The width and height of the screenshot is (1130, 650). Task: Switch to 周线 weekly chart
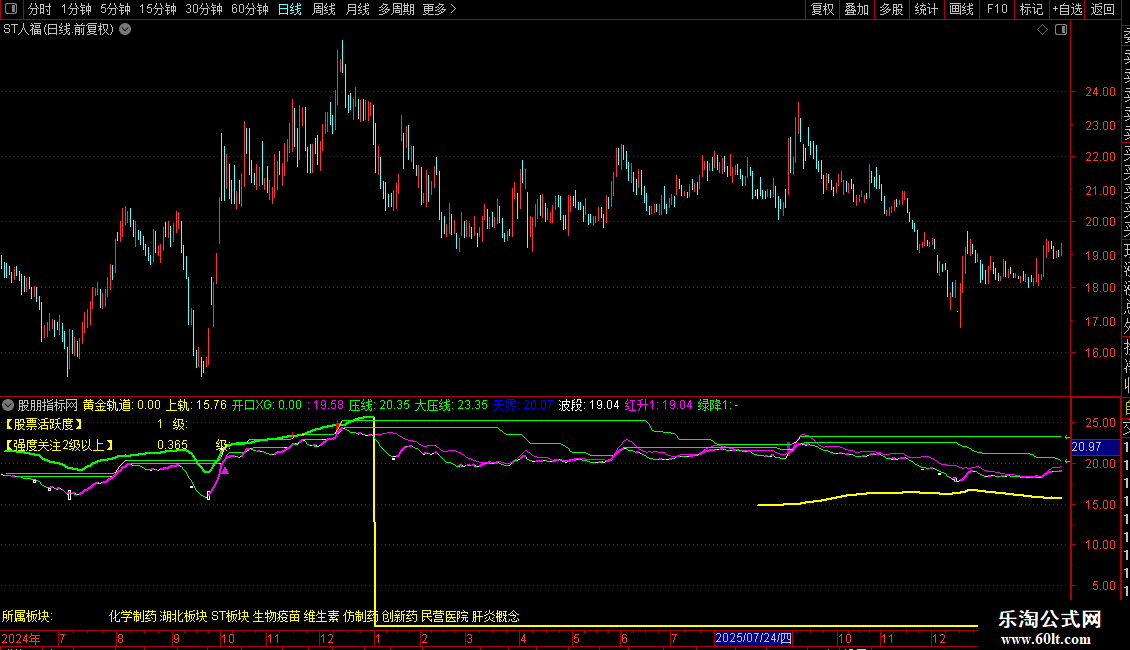(324, 9)
